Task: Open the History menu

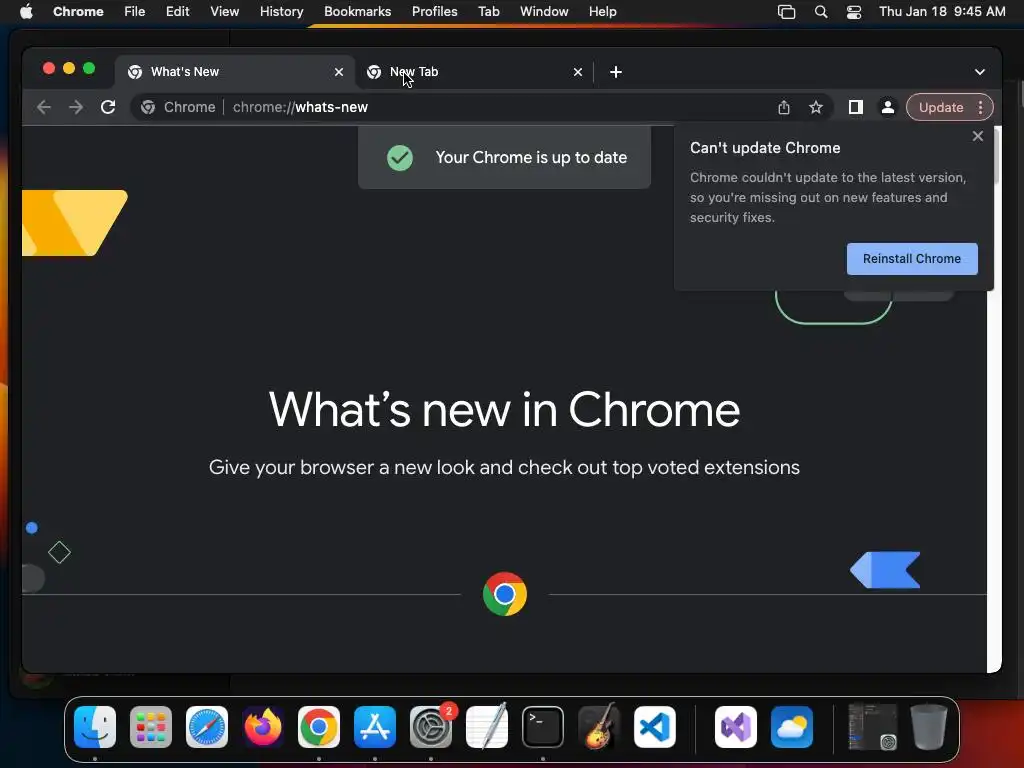Action: (x=281, y=12)
